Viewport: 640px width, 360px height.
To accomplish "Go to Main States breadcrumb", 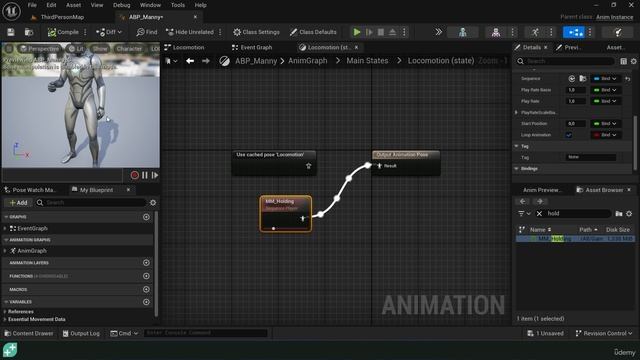I will click(367, 60).
